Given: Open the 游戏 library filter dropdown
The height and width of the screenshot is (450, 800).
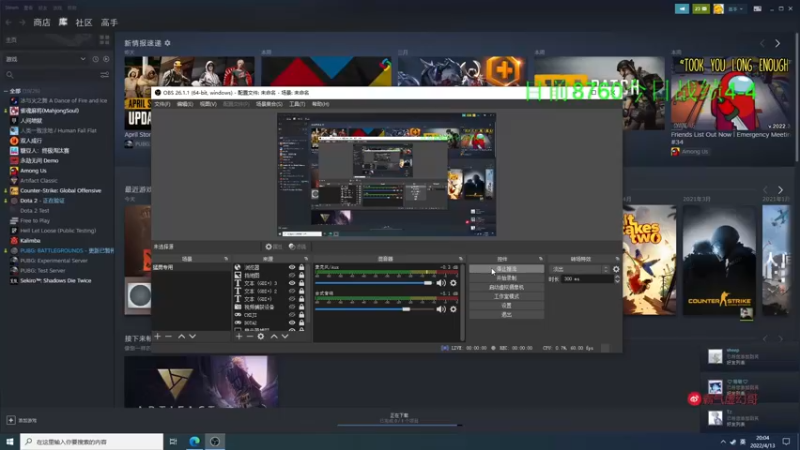Looking at the screenshot, I should 45,59.
